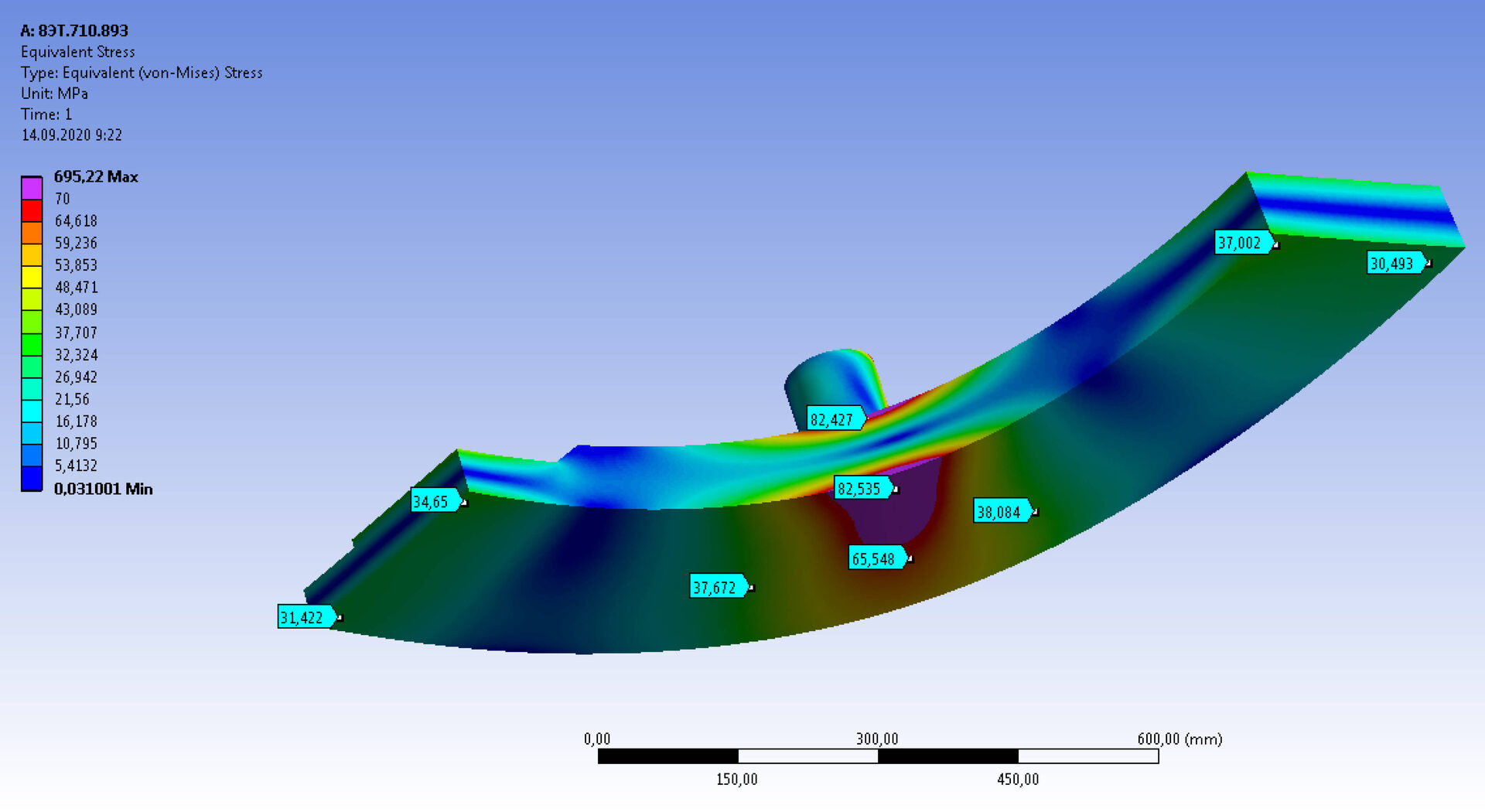Click the legend value "21,56"
The width and height of the screenshot is (1485, 812).
tap(72, 399)
